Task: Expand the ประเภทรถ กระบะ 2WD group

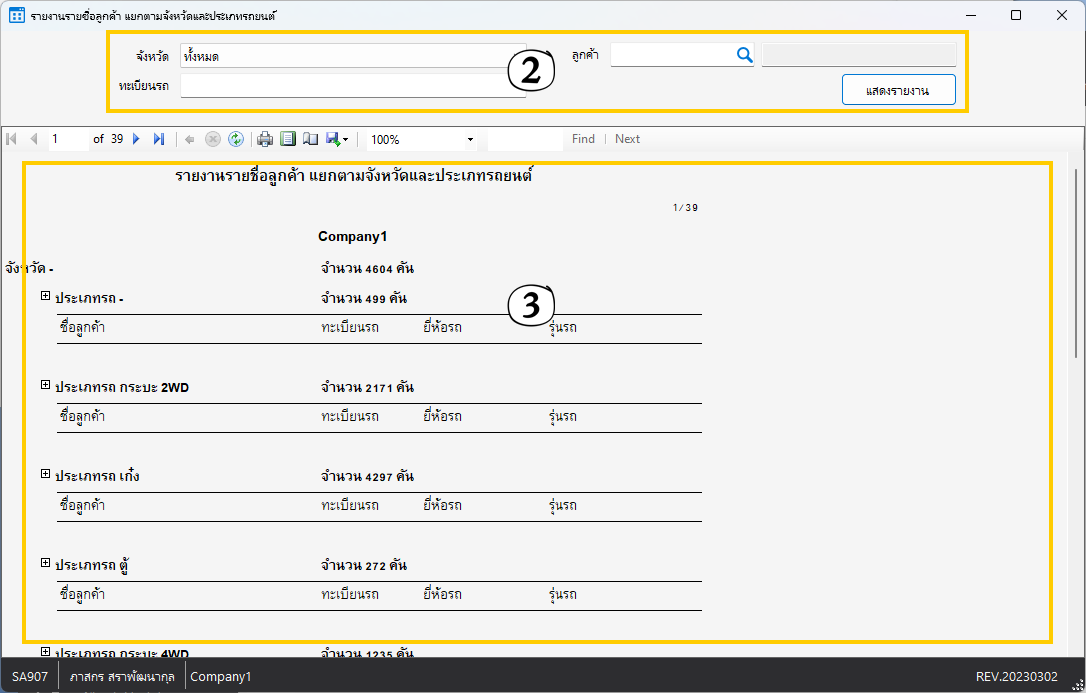Action: pos(45,385)
